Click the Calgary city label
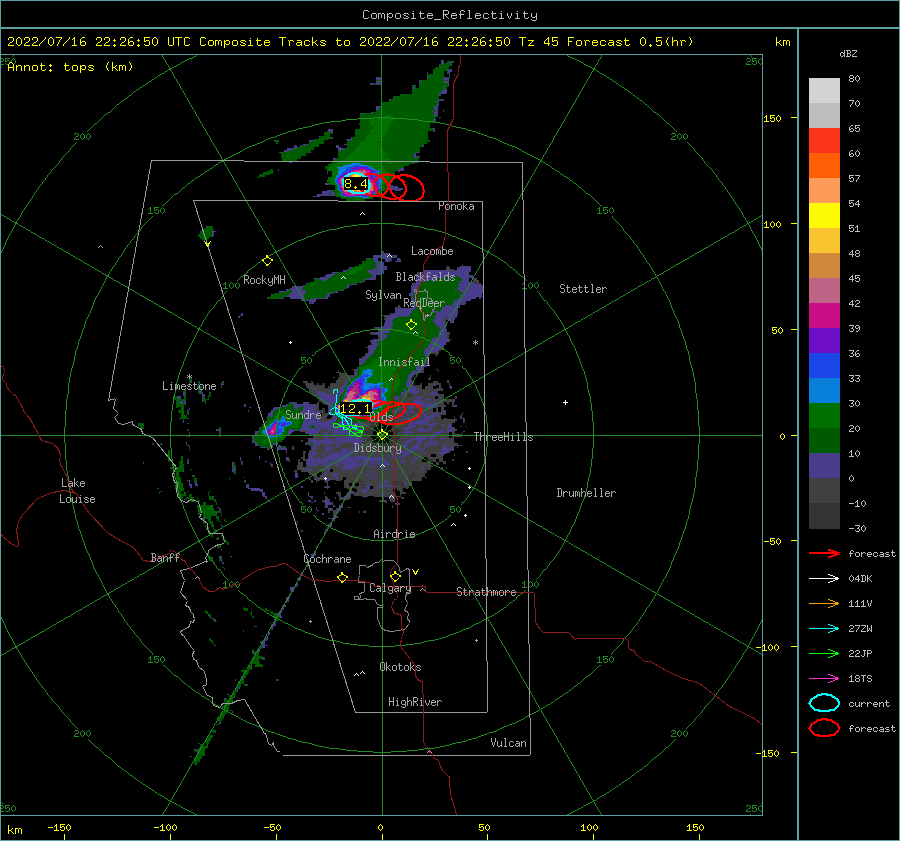This screenshot has width=900, height=841. [x=390, y=588]
